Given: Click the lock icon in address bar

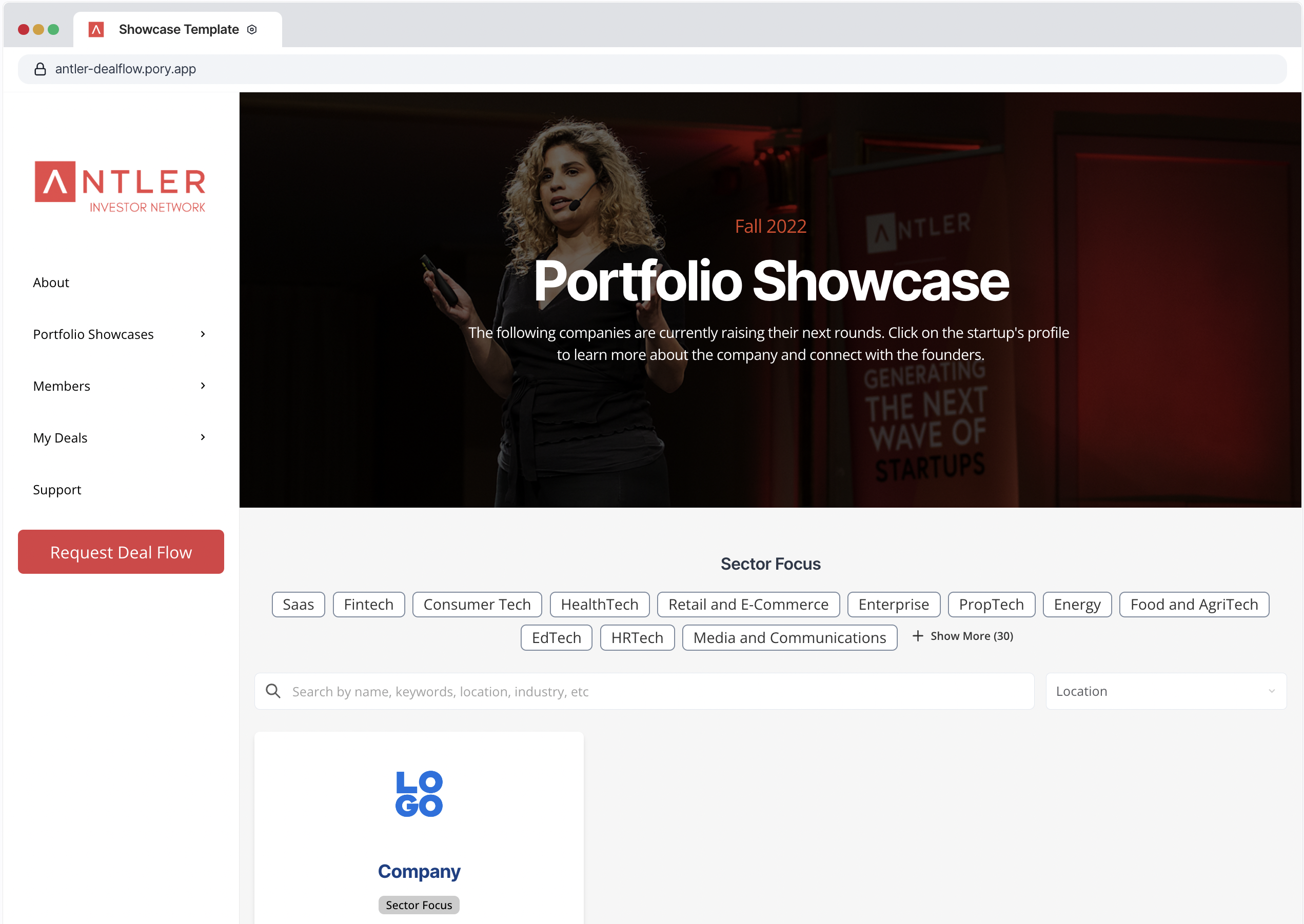Looking at the screenshot, I should [40, 69].
